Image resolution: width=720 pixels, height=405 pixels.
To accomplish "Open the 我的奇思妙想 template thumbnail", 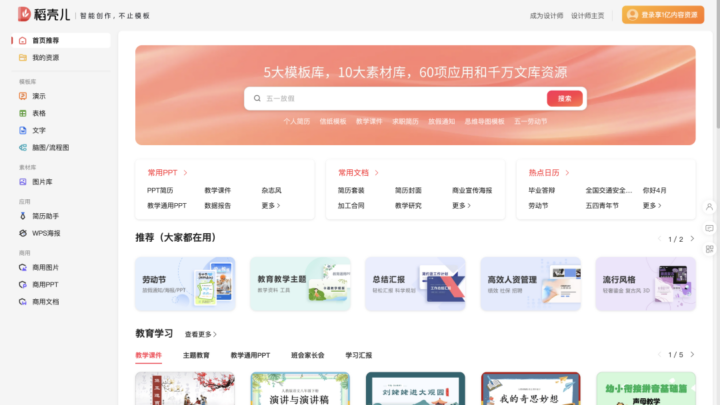I will click(x=530, y=388).
